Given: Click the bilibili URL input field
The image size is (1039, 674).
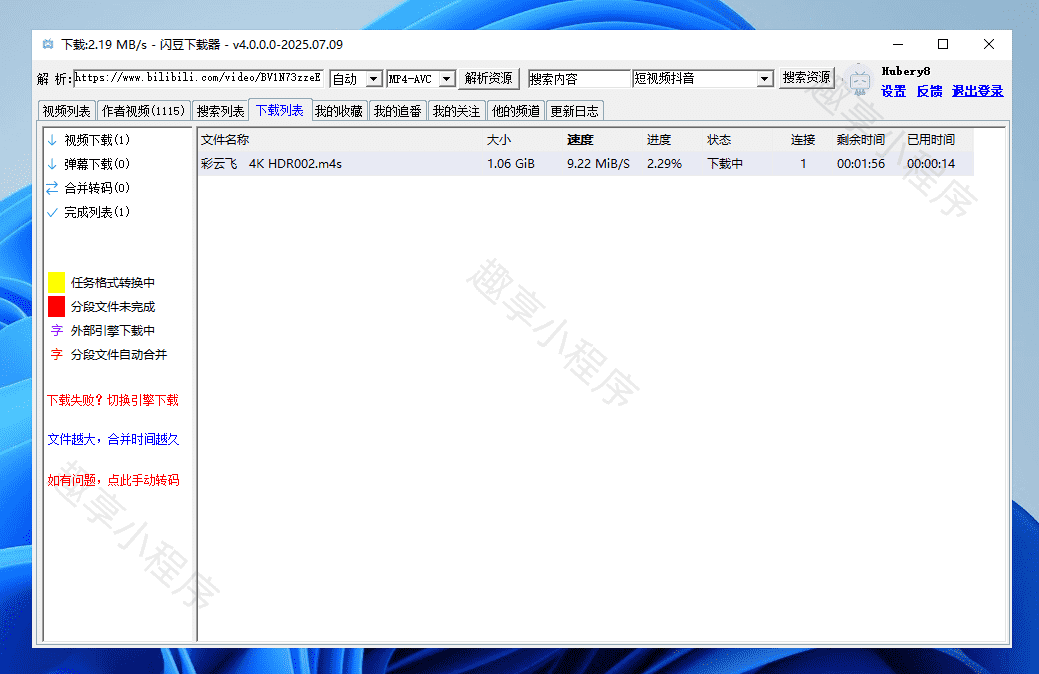Looking at the screenshot, I should pyautogui.click(x=198, y=78).
